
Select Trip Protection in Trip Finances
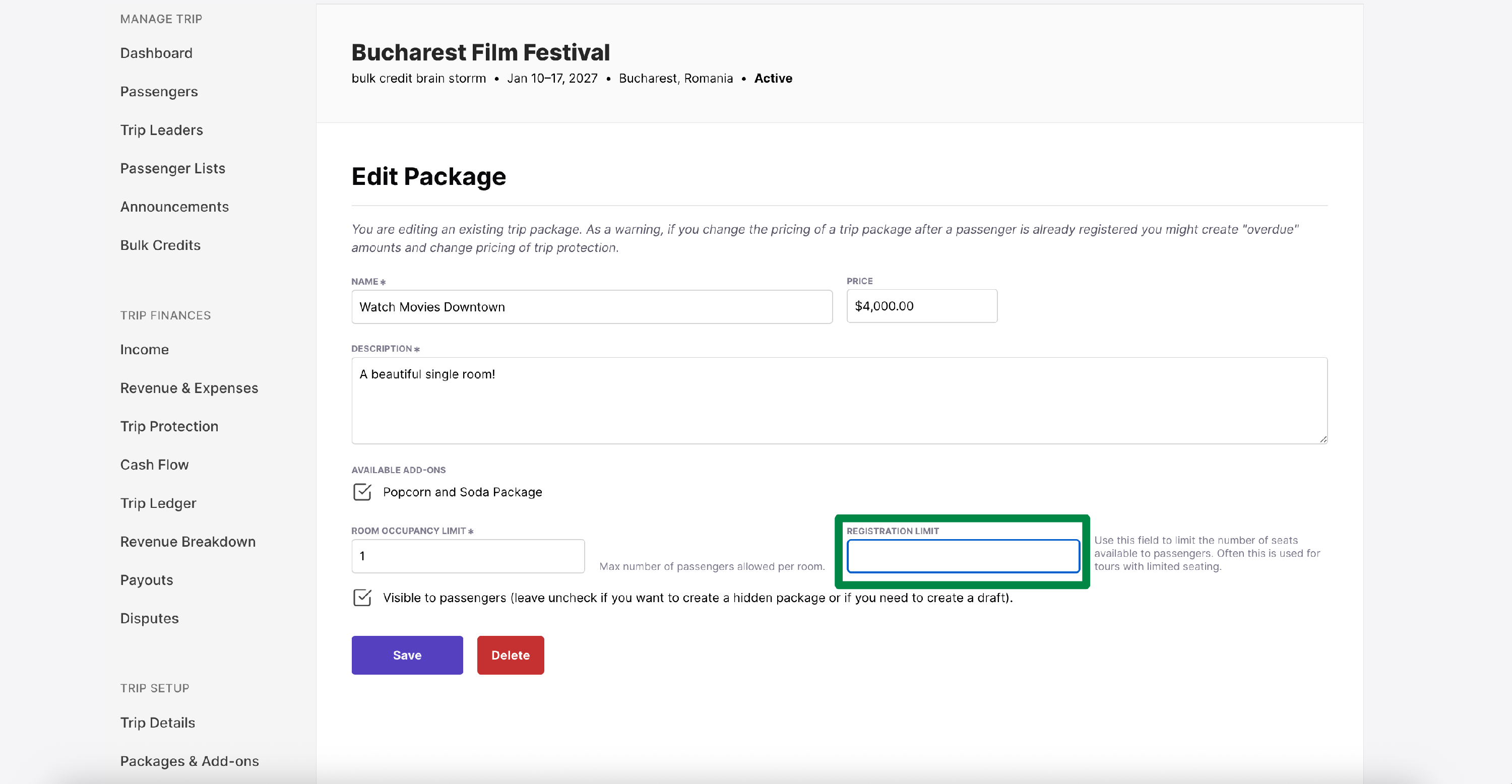(x=169, y=426)
